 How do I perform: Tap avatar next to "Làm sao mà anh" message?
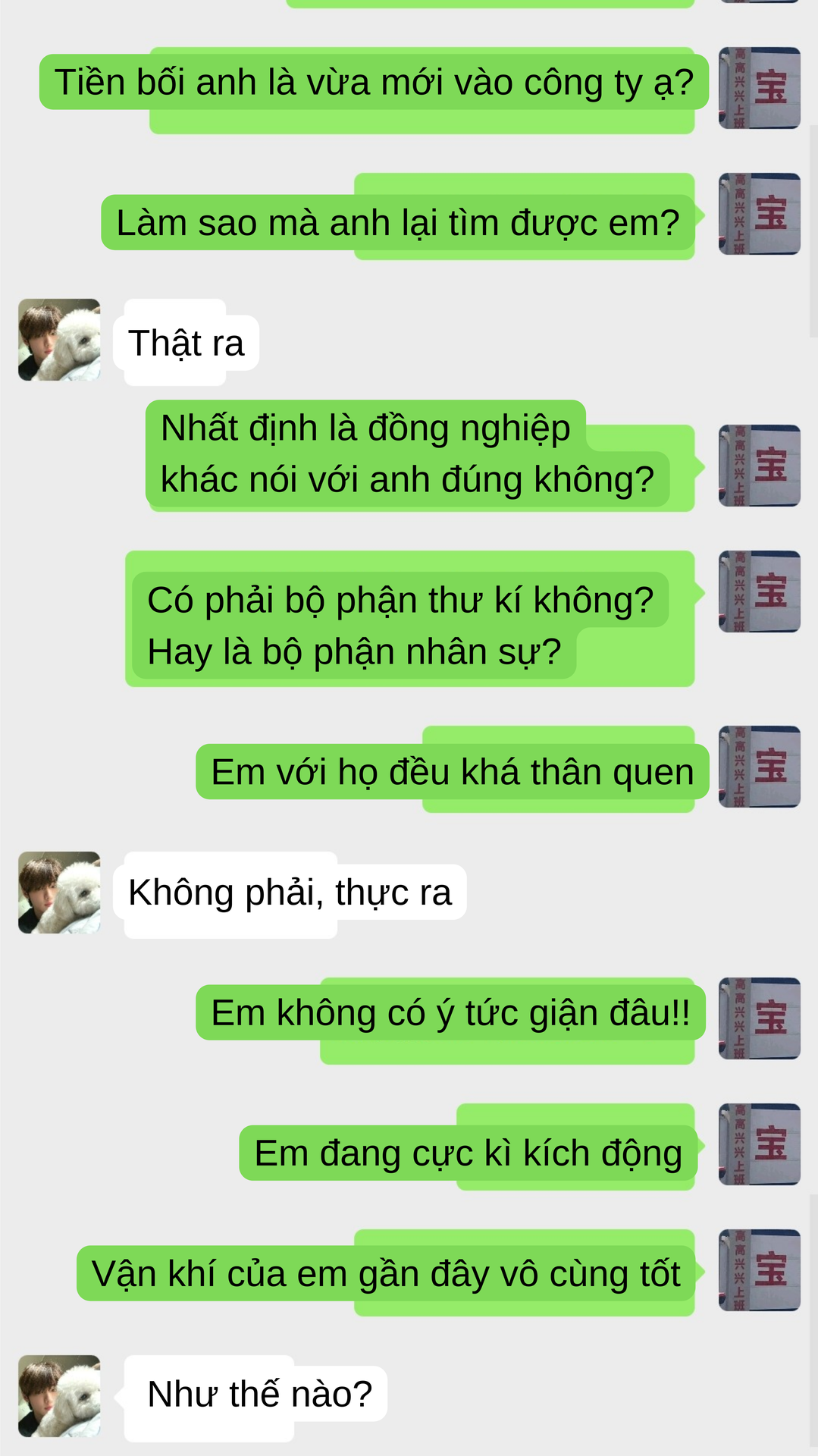coord(759,214)
